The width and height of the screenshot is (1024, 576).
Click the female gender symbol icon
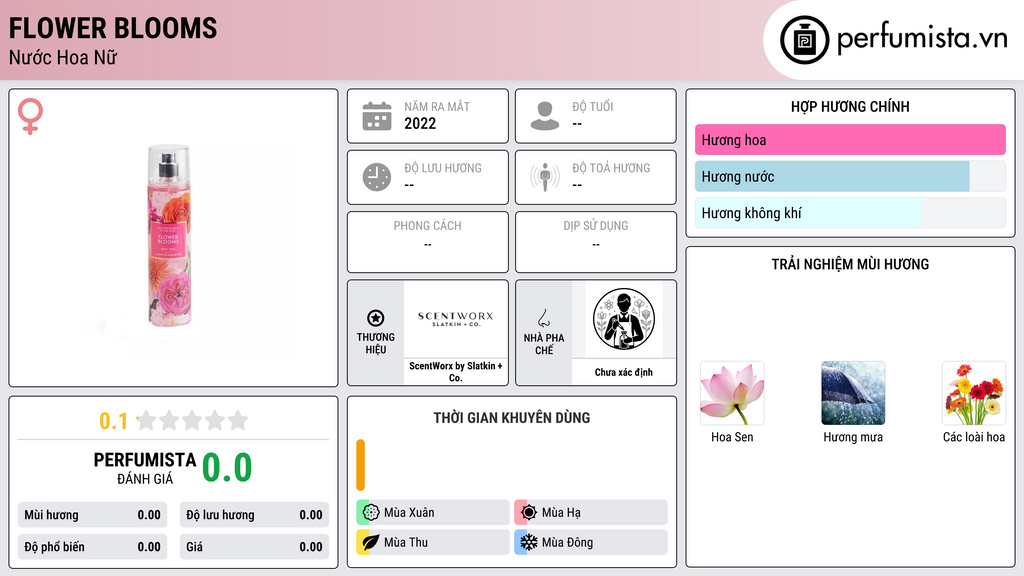30,116
